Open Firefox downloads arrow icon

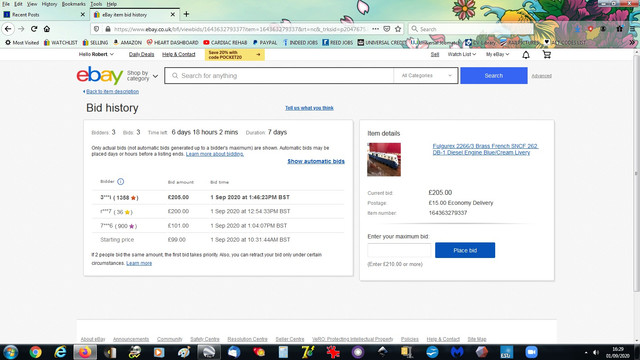(577, 29)
